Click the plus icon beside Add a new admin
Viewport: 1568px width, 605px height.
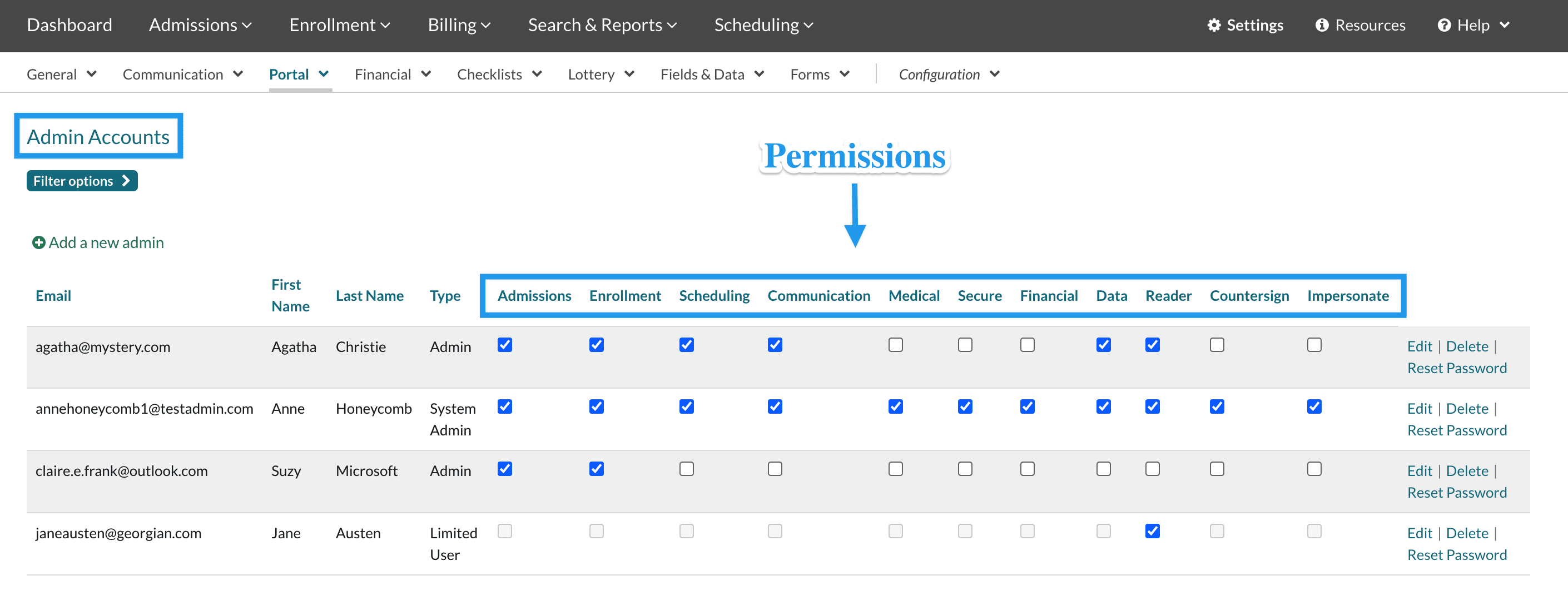point(38,243)
